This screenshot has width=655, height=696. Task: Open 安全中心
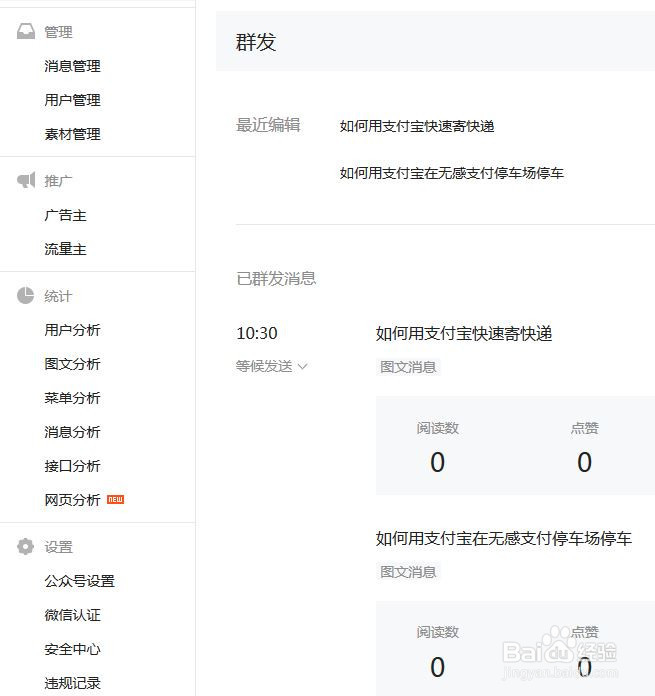point(72,649)
